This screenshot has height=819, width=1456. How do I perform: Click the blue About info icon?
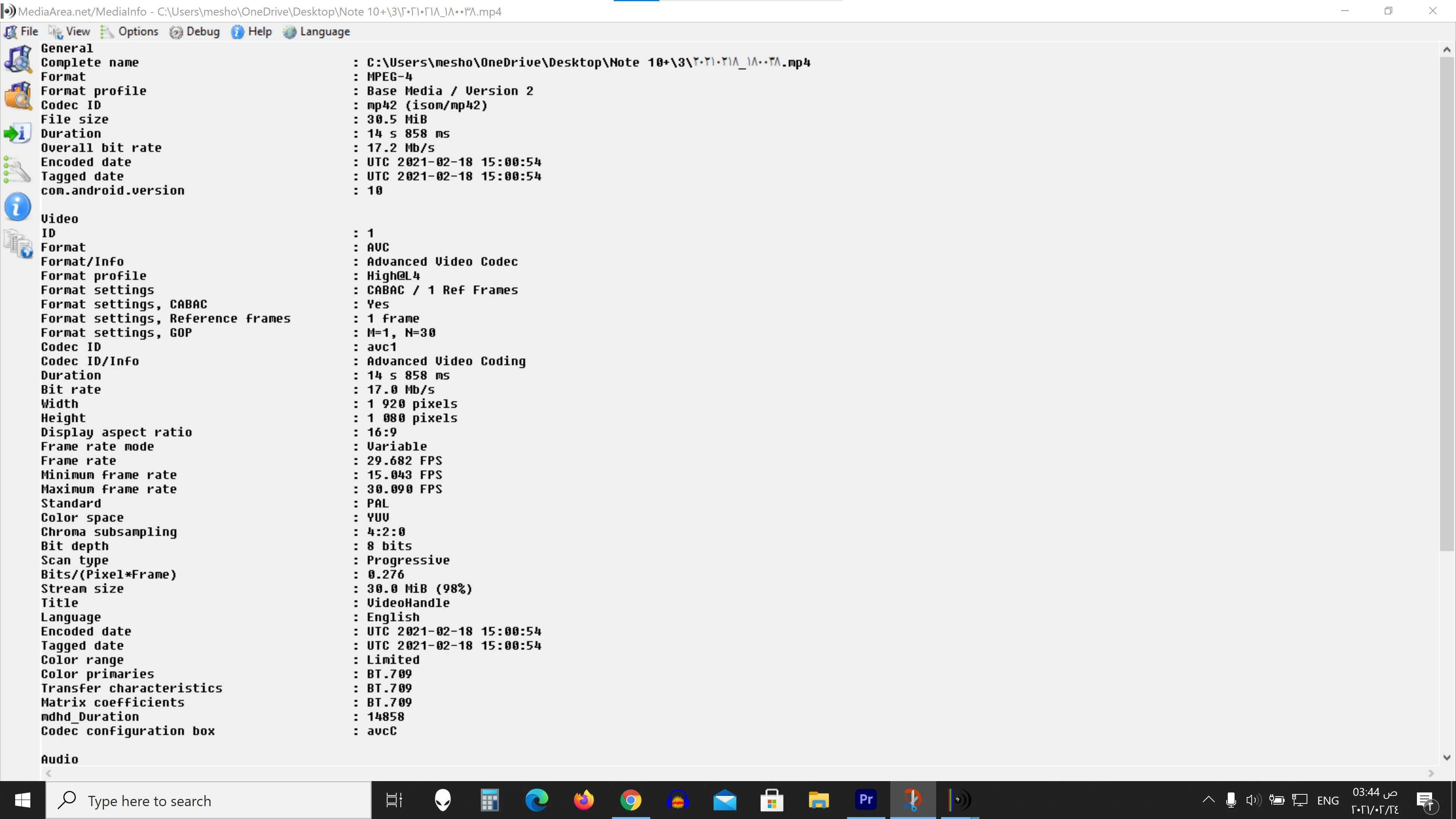tap(17, 207)
